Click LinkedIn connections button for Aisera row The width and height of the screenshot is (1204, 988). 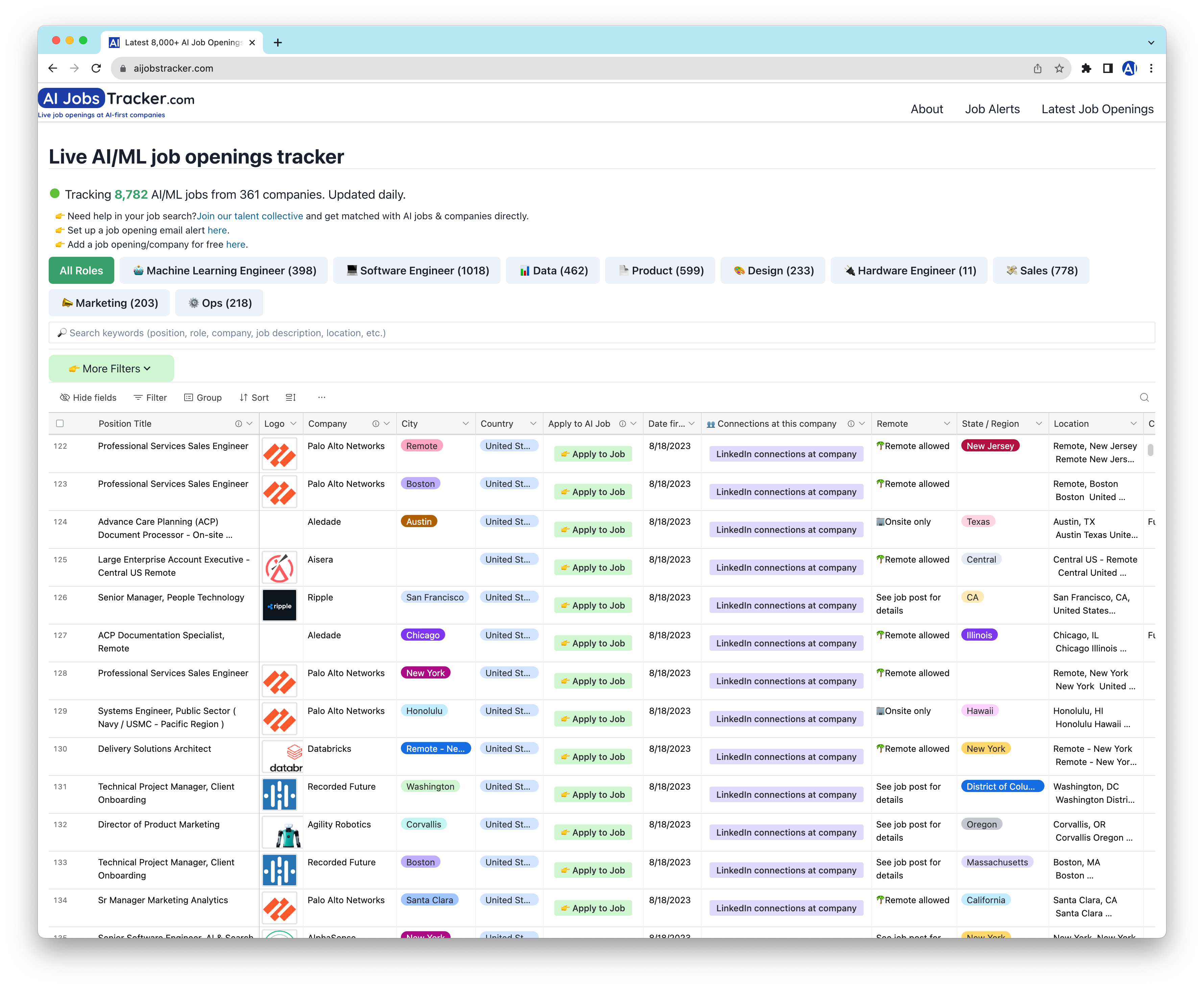pyautogui.click(x=786, y=567)
